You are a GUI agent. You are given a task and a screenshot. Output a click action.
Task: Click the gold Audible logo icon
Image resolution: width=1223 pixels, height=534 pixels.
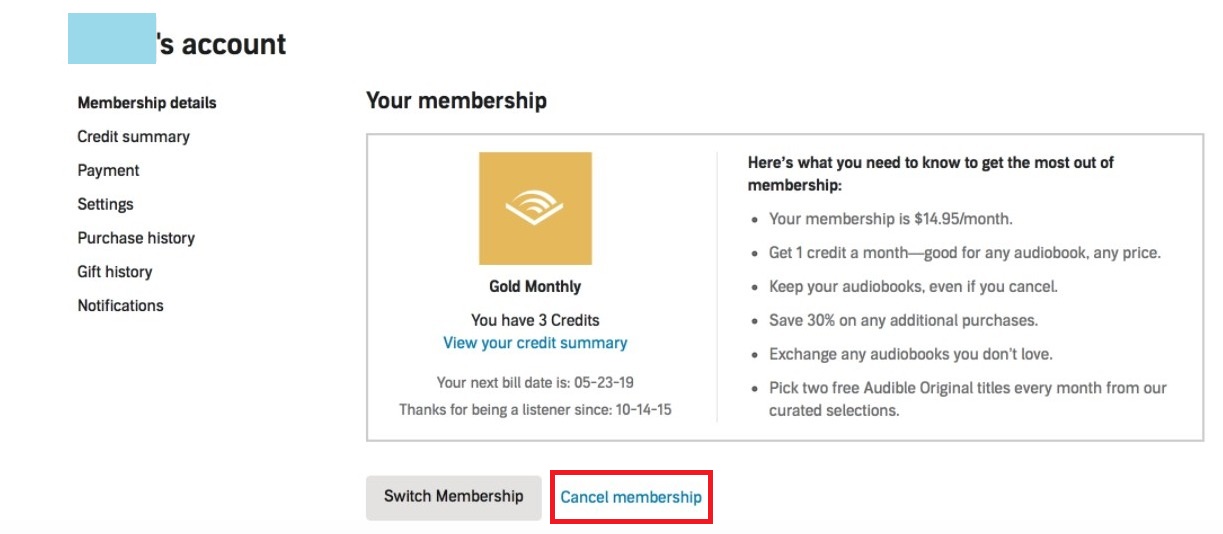tap(535, 208)
